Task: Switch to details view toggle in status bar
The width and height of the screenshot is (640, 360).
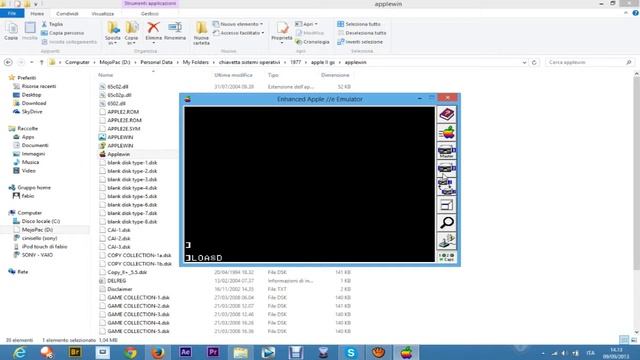Action: (x=624, y=340)
